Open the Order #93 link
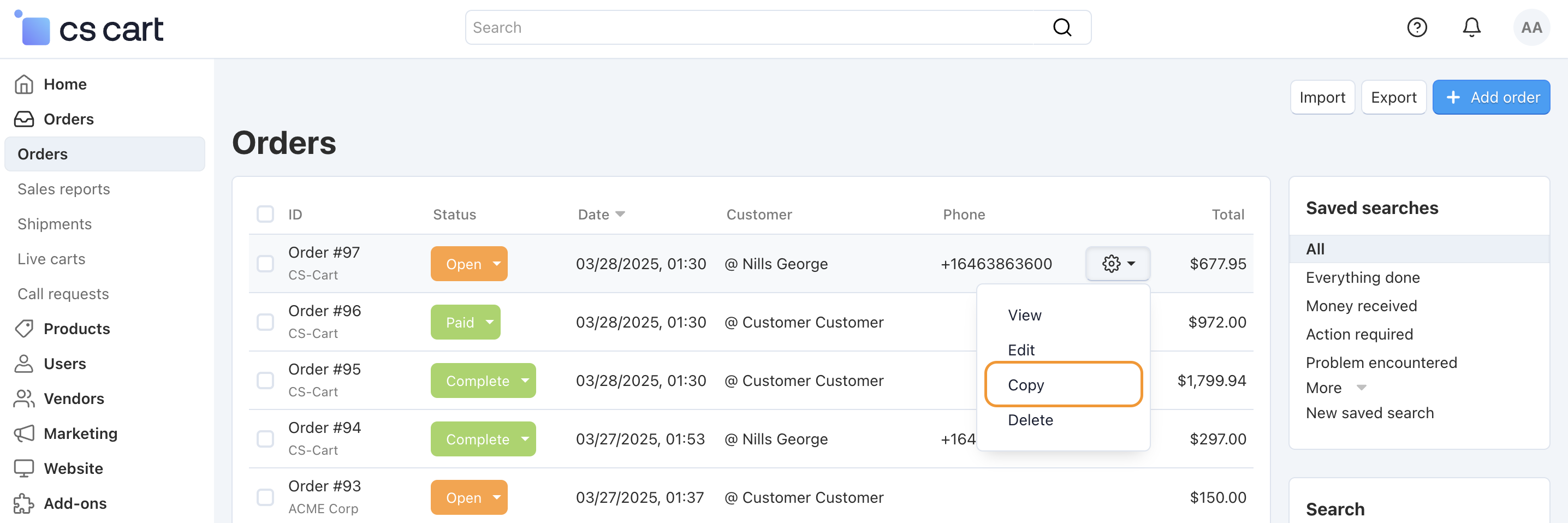The height and width of the screenshot is (523, 1568). tap(324, 486)
